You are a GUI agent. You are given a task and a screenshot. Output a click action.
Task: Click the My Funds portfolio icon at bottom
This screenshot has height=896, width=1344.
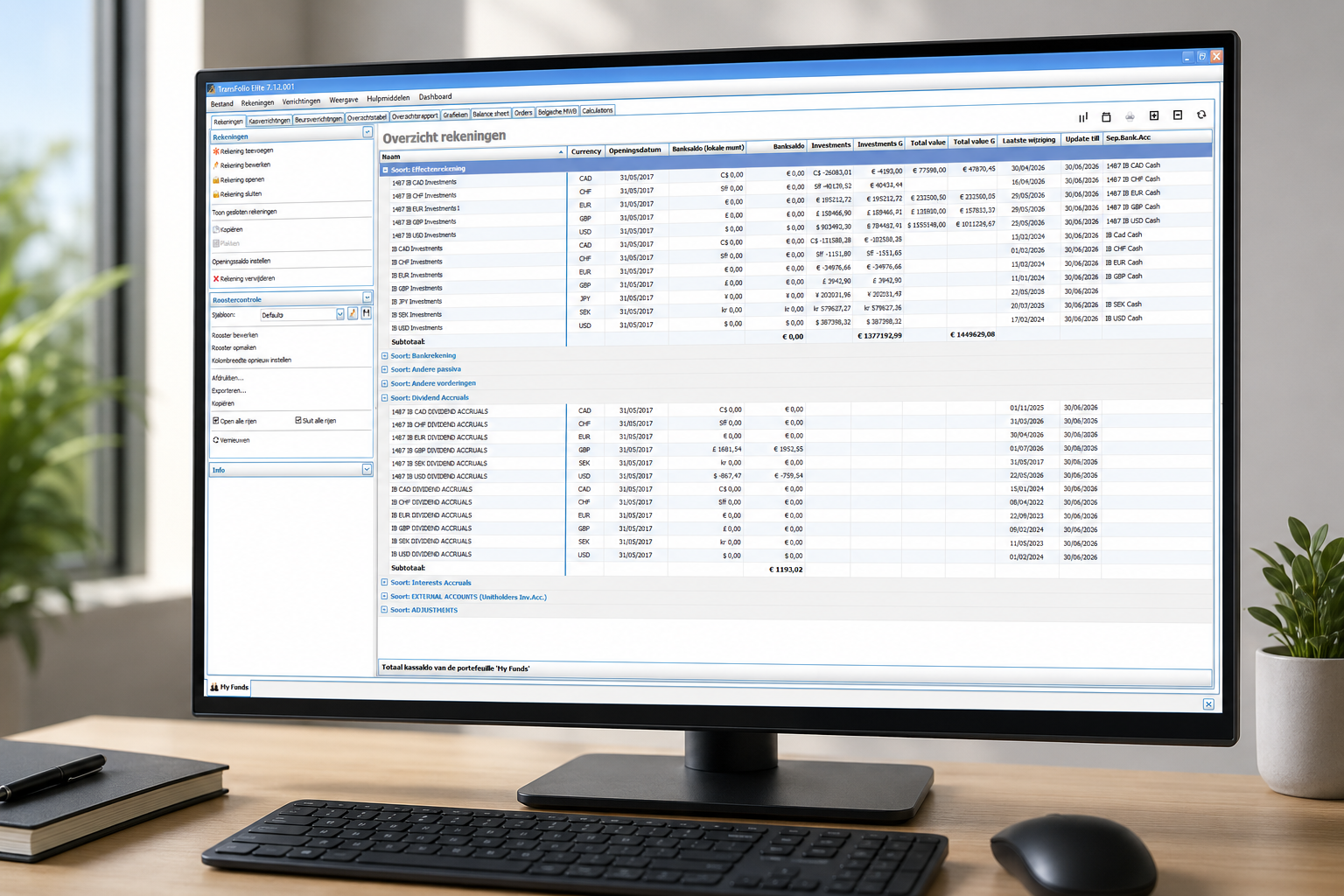[x=214, y=688]
